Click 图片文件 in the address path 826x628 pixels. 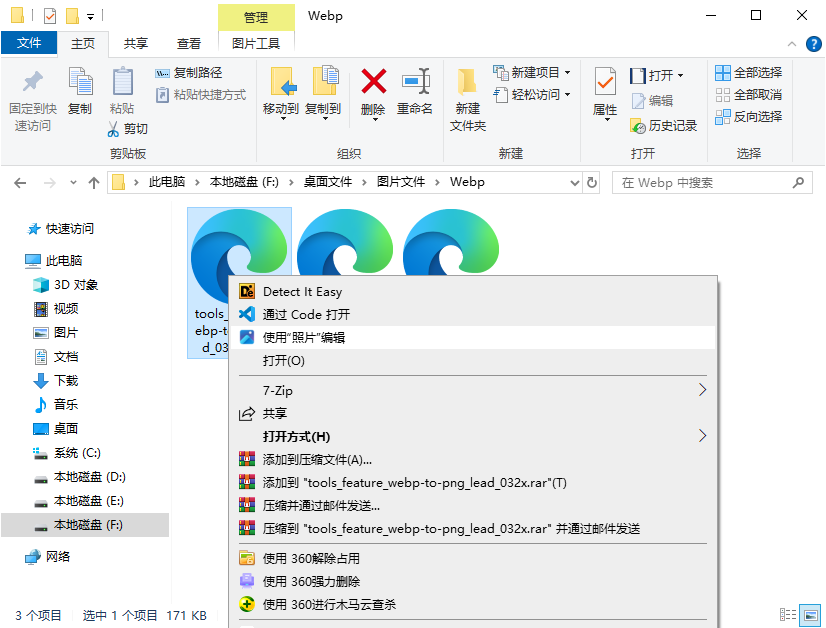[x=401, y=182]
